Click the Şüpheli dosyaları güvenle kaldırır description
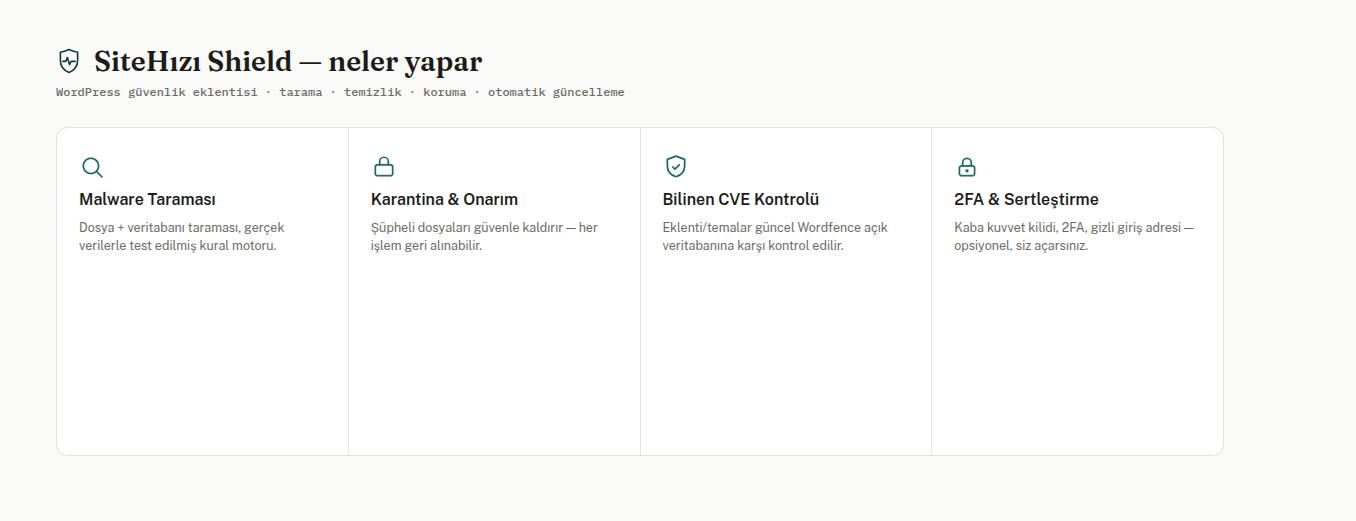Screen dimensions: 1356x521 [x=484, y=237]
